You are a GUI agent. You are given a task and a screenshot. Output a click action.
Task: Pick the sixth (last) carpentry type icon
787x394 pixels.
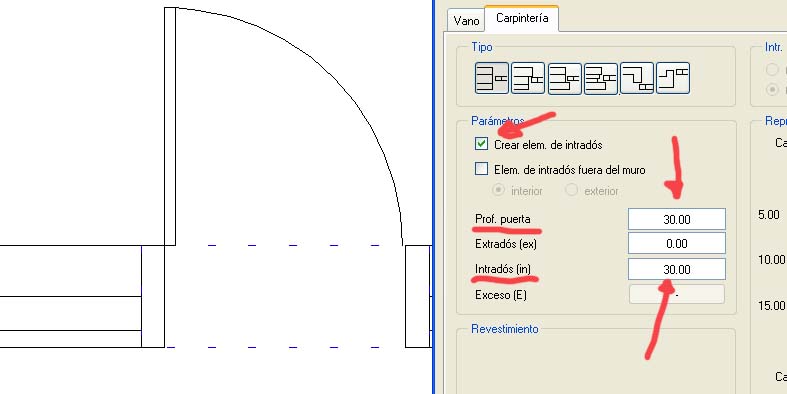(673, 78)
